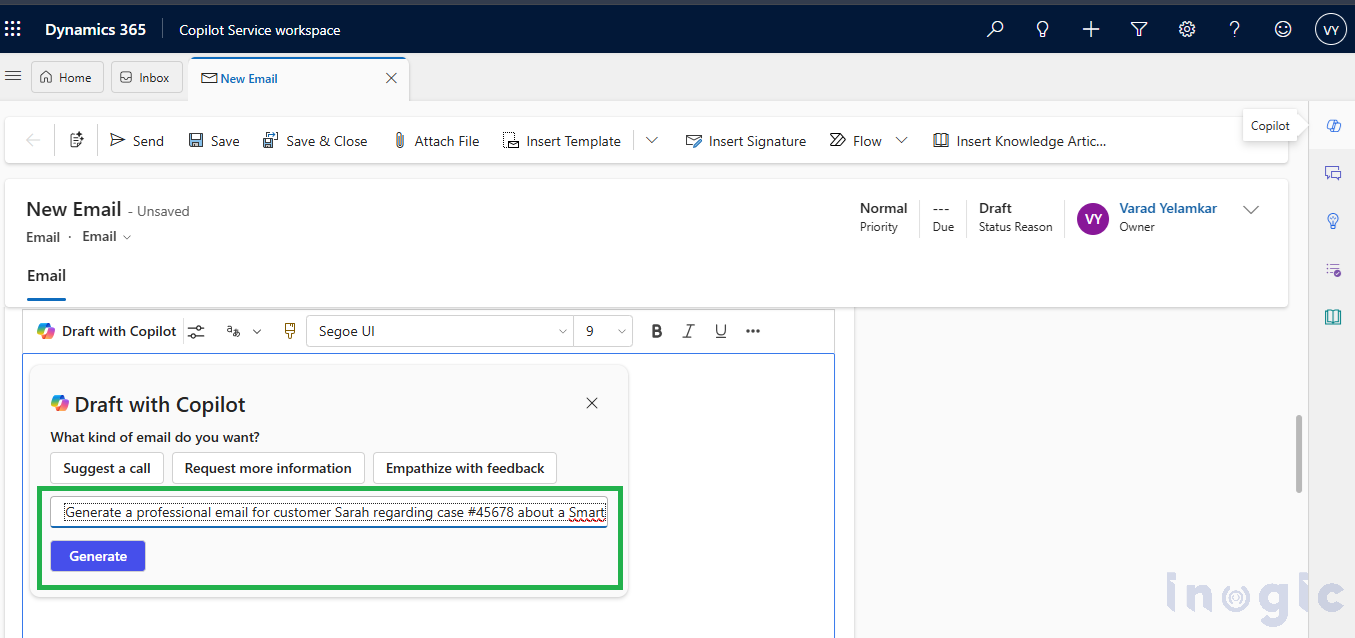Click the lightbulb Smart Assist sidebar icon
This screenshot has height=638, width=1355.
click(1333, 221)
